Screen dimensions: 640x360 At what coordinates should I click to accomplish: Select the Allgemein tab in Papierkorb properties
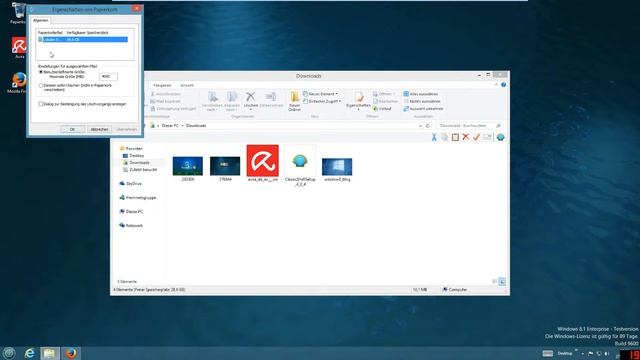click(x=40, y=20)
